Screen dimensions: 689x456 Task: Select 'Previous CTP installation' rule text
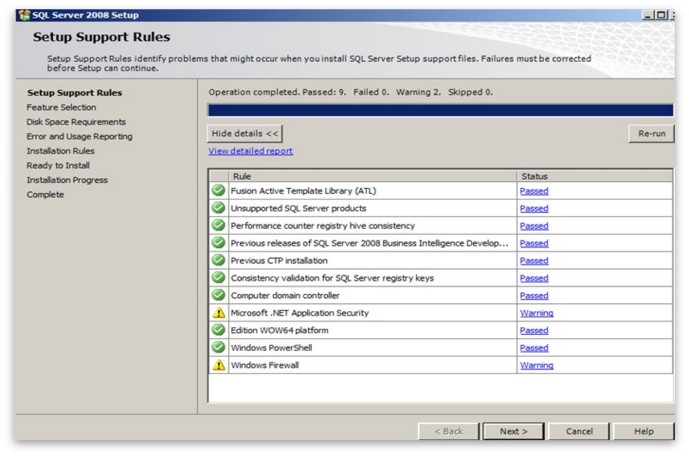279,261
